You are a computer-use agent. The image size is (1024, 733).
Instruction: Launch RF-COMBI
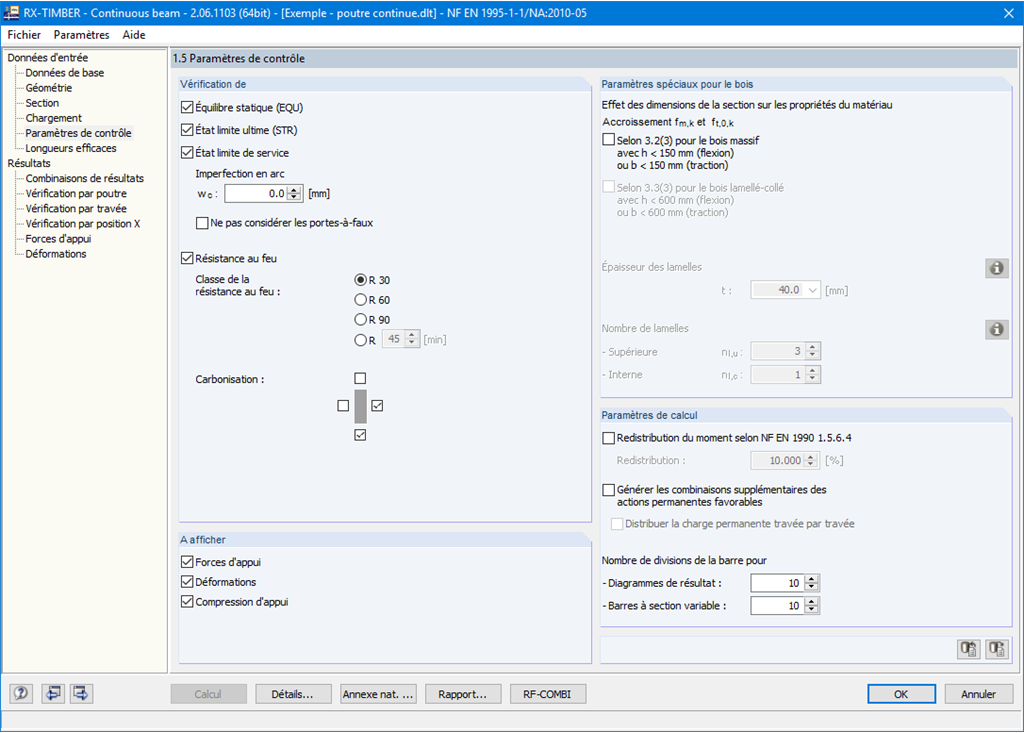pyautogui.click(x=546, y=693)
